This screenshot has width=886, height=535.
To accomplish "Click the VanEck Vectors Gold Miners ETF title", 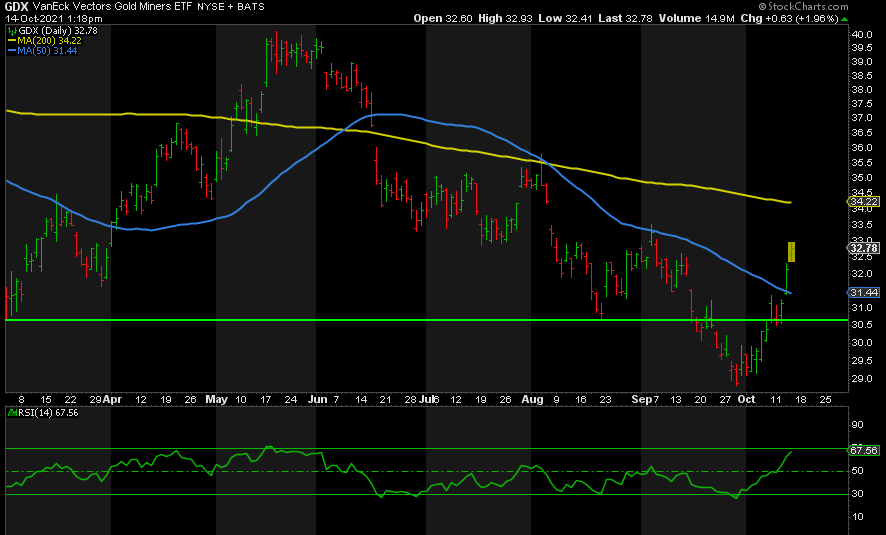I will 112,7.
